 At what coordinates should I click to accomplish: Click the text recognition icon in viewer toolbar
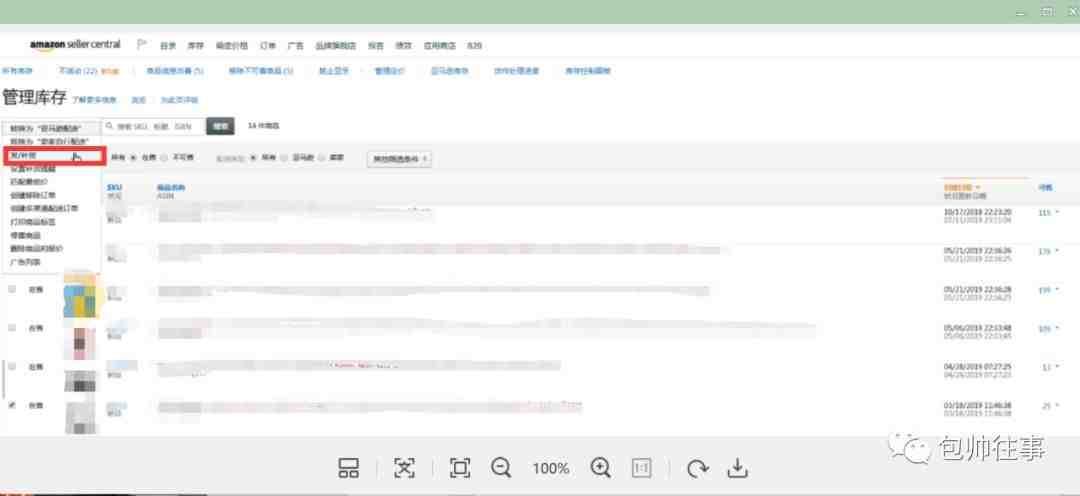tap(404, 468)
